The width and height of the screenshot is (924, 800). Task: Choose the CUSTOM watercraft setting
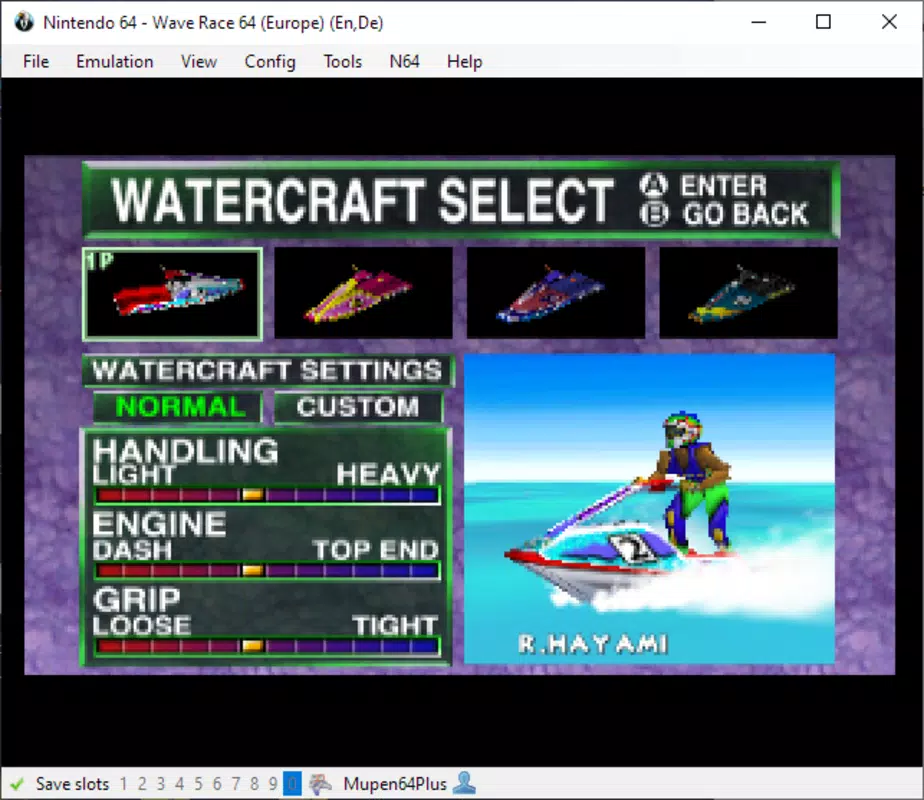(x=358, y=407)
